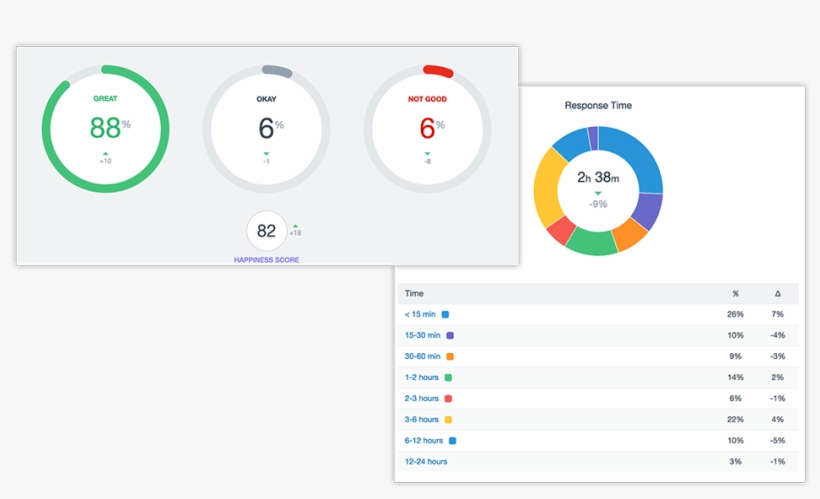
Task: Click the Happiness Score 82 circle
Action: click(x=266, y=231)
